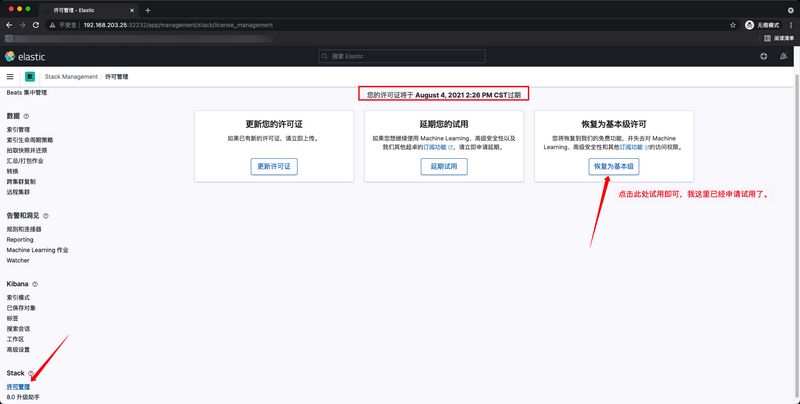Open 订阅功能 link in the 恢复为基本级许可 card
The image size is (800, 404).
click(633, 147)
